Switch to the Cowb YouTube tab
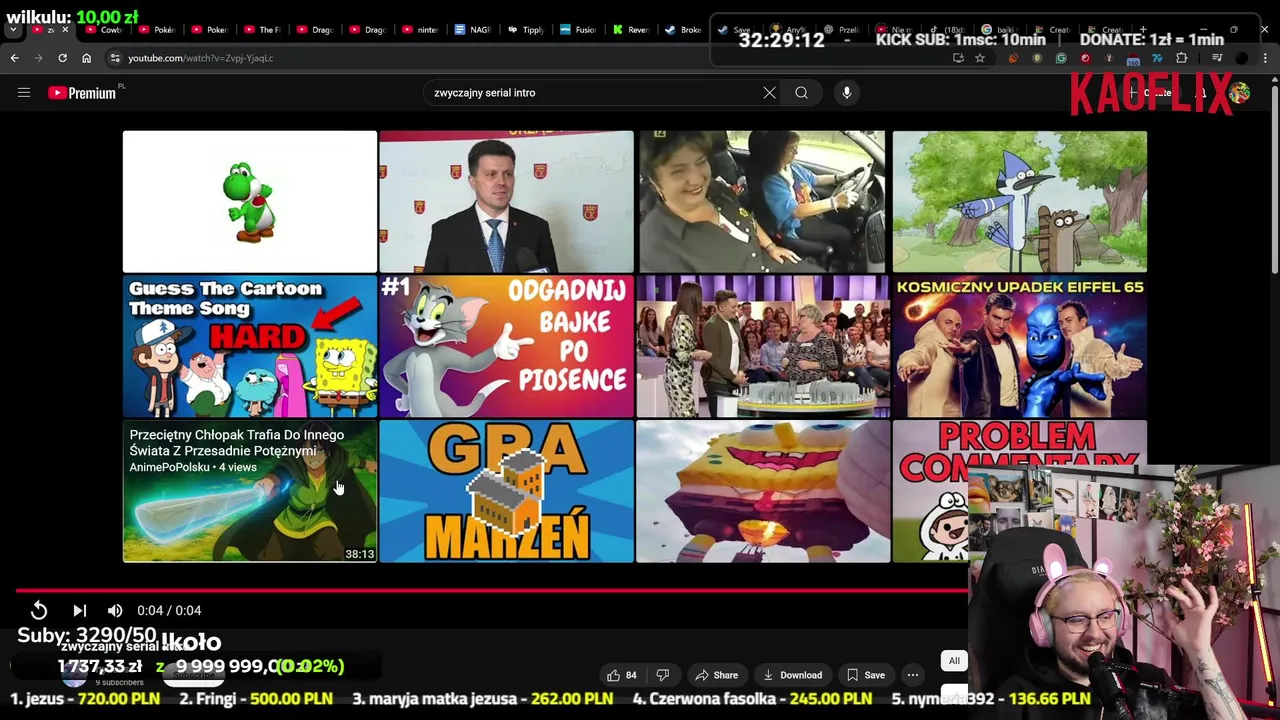Viewport: 1280px width, 720px height. [x=104, y=29]
